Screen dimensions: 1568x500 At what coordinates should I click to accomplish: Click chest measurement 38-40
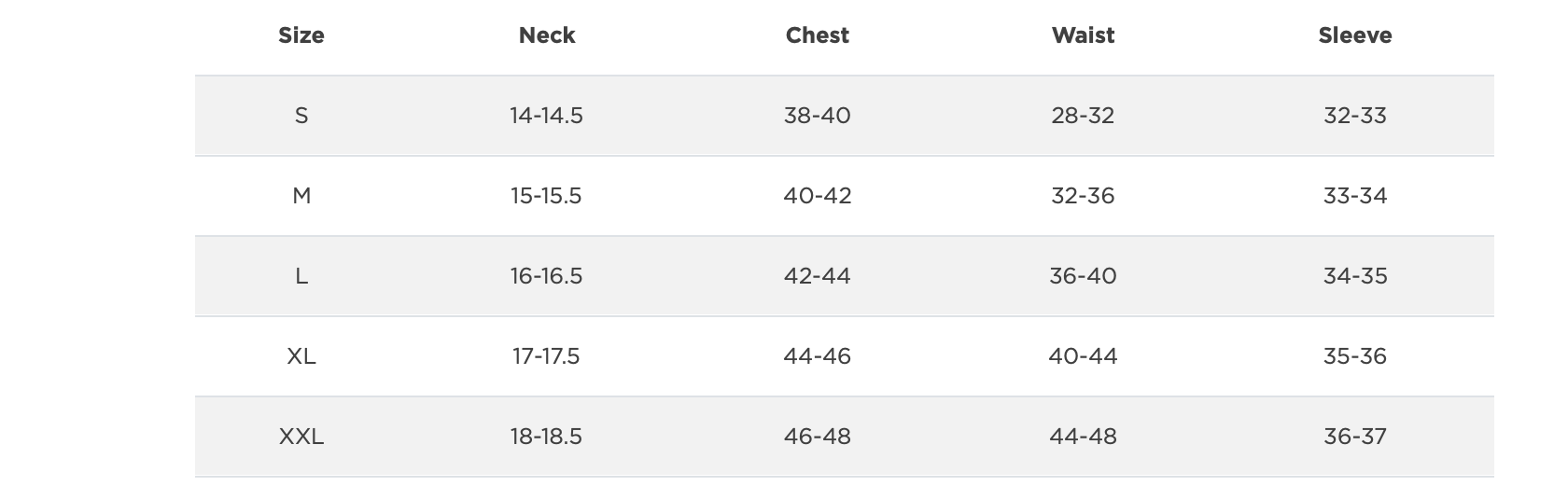[x=818, y=116]
